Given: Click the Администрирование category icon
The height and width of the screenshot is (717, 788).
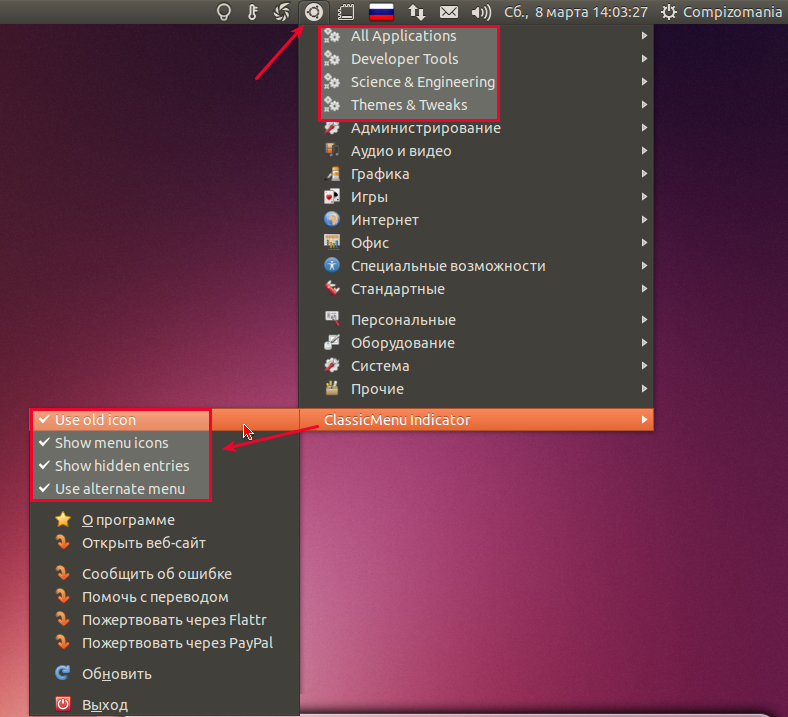Looking at the screenshot, I should (x=332, y=128).
